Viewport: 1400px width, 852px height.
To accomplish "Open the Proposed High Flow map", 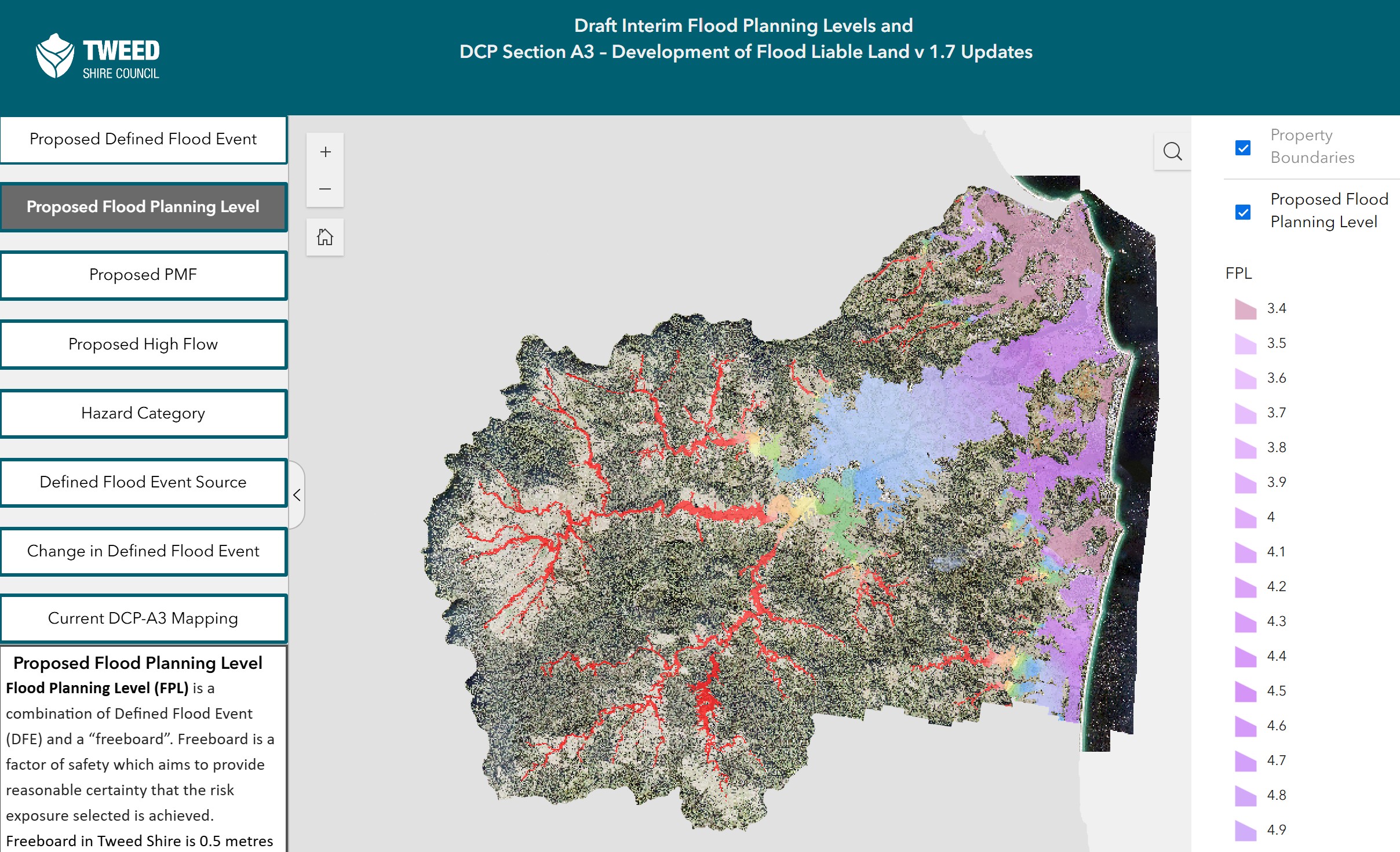I will pyautogui.click(x=143, y=344).
